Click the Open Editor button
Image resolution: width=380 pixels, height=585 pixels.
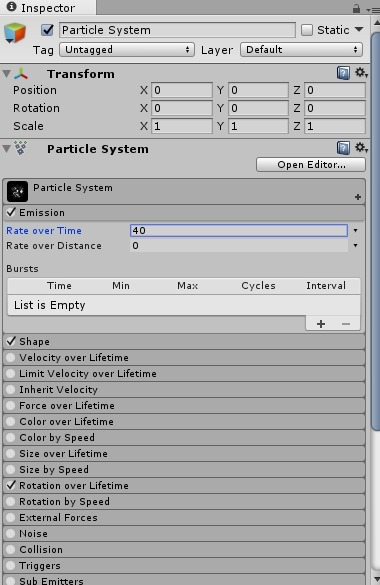pos(311,165)
